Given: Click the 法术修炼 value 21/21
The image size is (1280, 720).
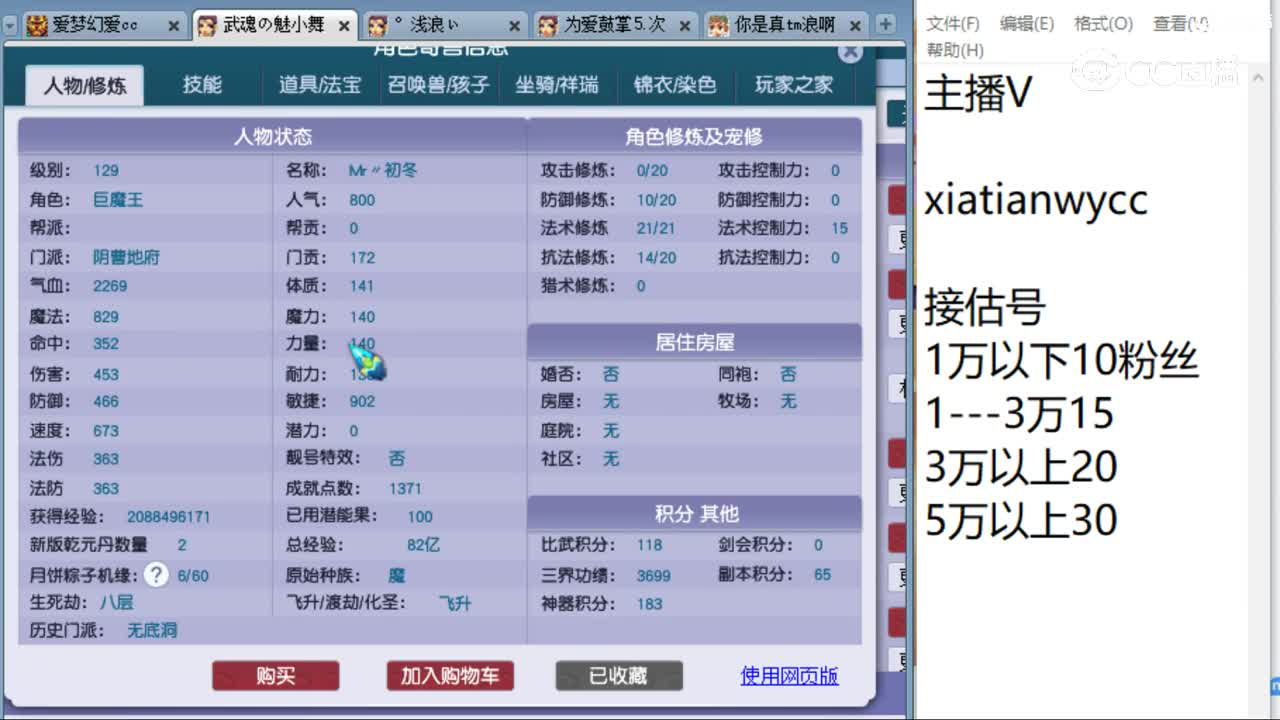Looking at the screenshot, I should (656, 229).
